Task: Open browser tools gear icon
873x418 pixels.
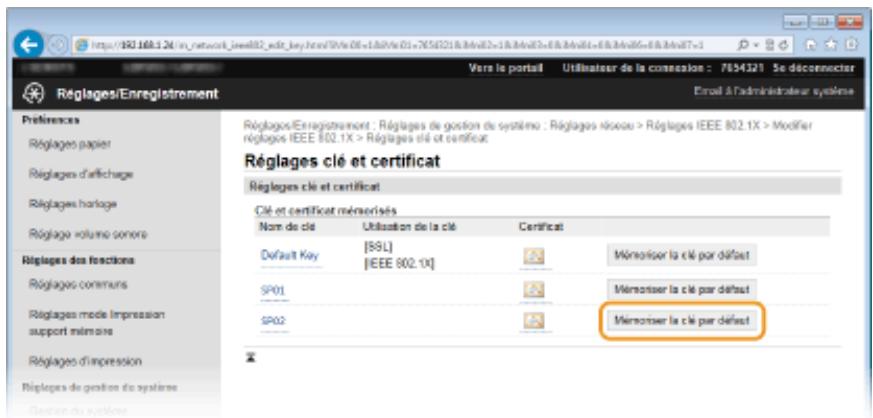Action: [851, 45]
